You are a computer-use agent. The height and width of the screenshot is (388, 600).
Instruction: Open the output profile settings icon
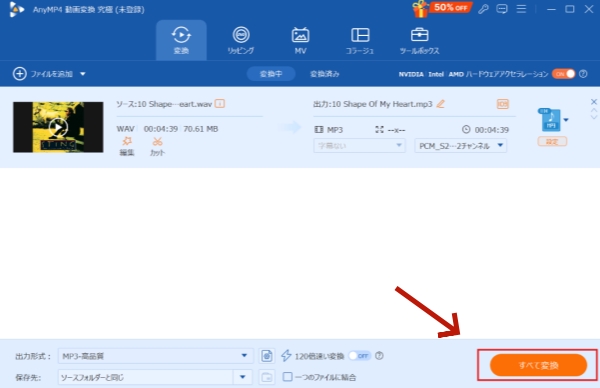(267, 356)
